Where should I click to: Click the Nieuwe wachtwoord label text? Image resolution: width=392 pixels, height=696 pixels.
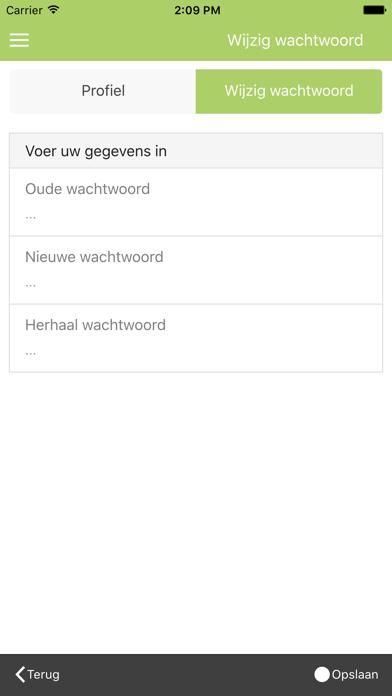pyautogui.click(x=94, y=257)
